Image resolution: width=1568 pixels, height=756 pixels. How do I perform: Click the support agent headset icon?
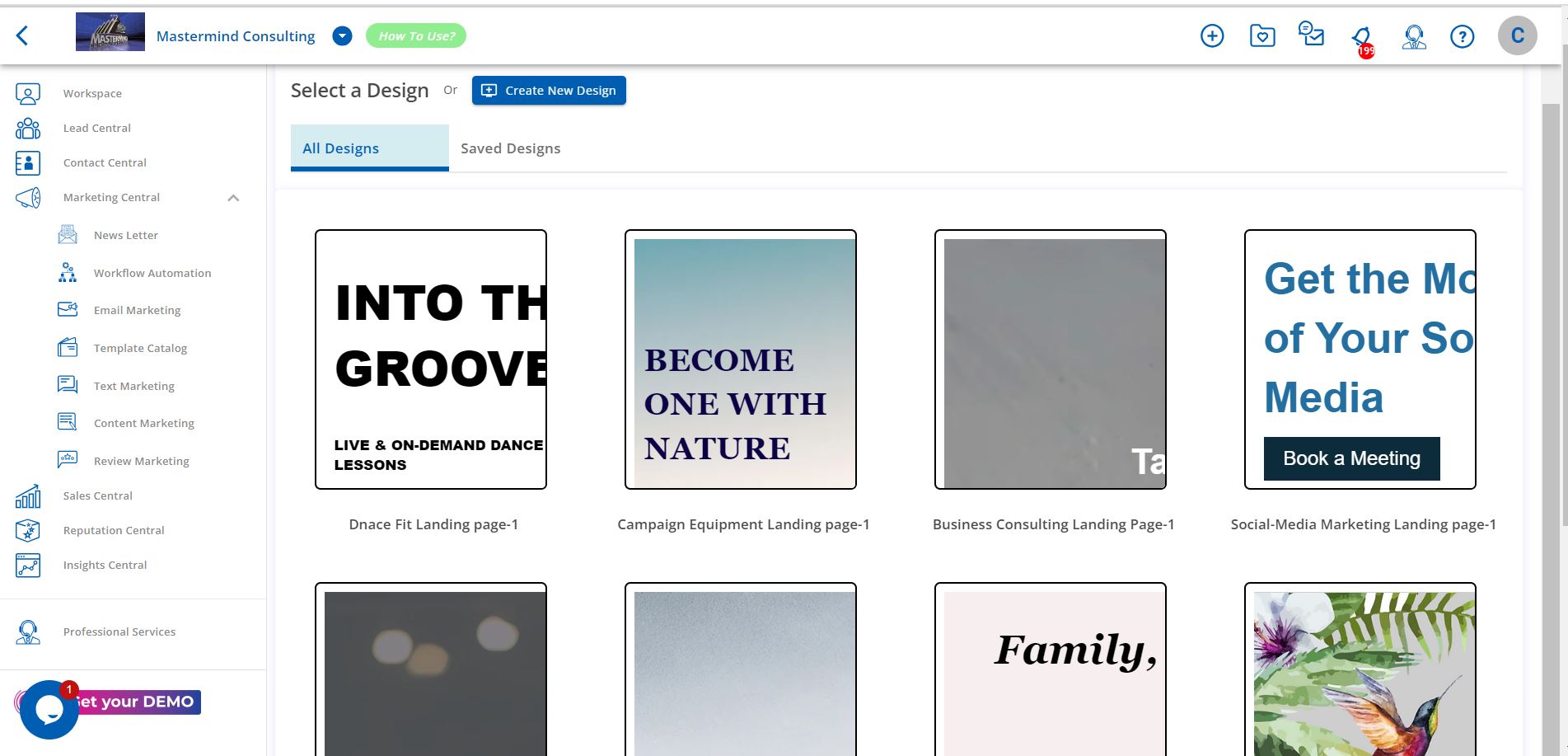pos(1414,36)
